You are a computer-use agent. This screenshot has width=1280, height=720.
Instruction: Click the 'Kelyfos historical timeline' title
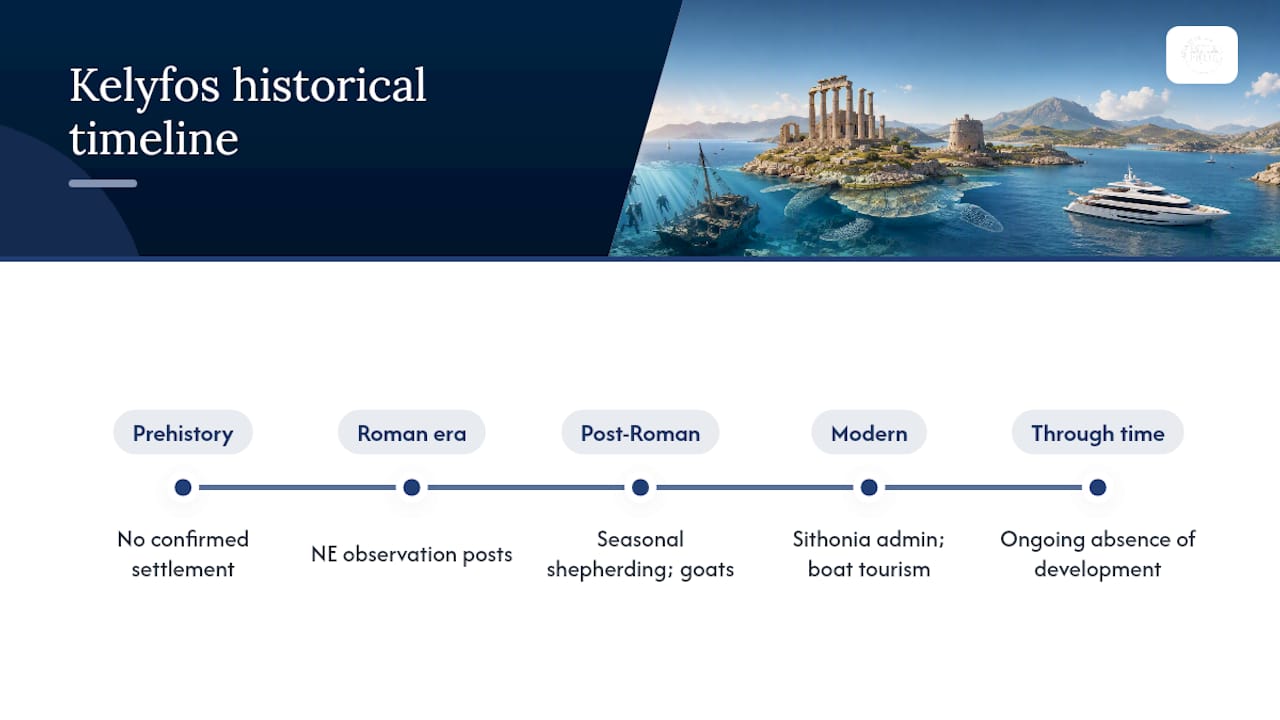[x=248, y=111]
